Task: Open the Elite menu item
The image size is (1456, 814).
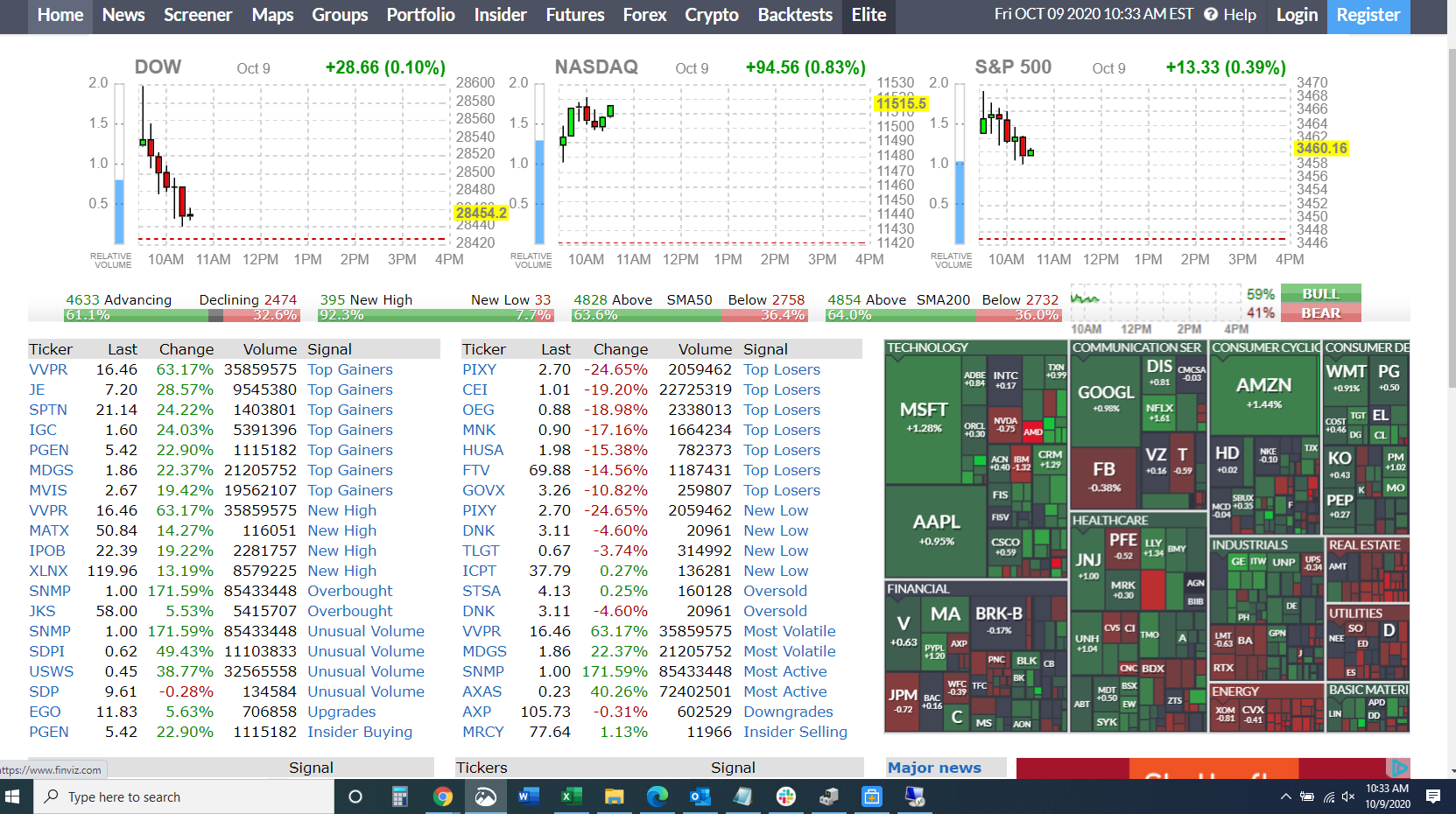Action: 869,15
